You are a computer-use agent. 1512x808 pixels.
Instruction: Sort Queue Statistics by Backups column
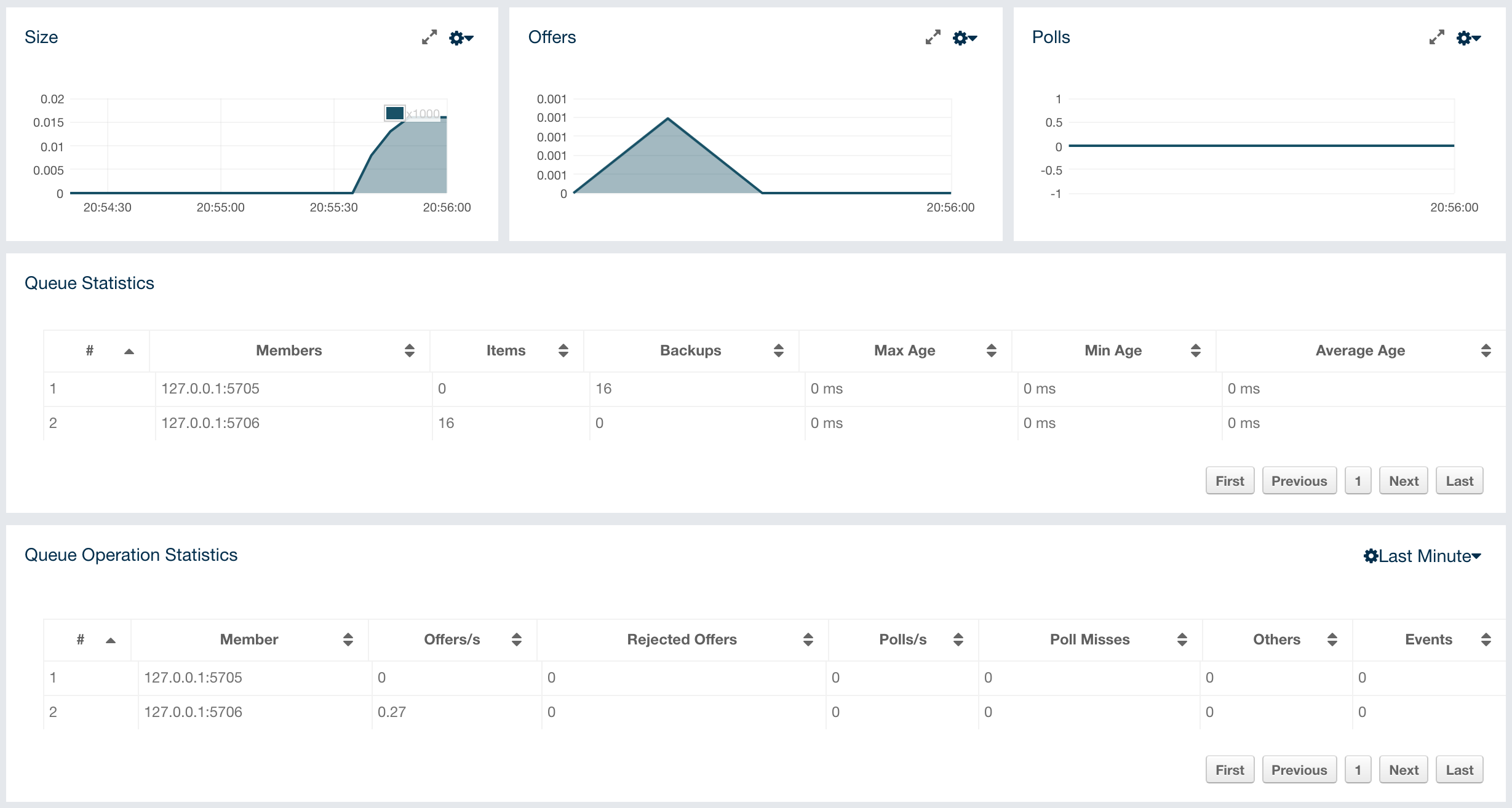pos(691,351)
